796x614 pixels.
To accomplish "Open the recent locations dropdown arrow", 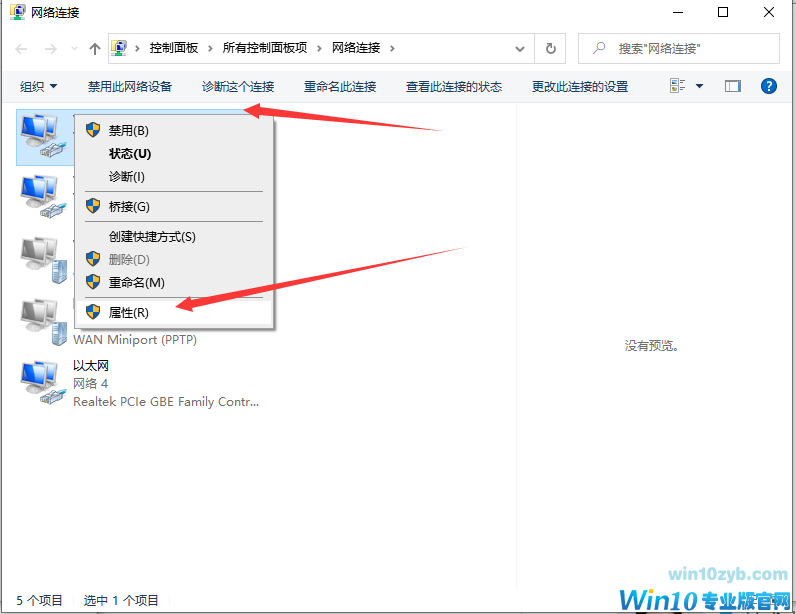I will pyautogui.click(x=75, y=49).
